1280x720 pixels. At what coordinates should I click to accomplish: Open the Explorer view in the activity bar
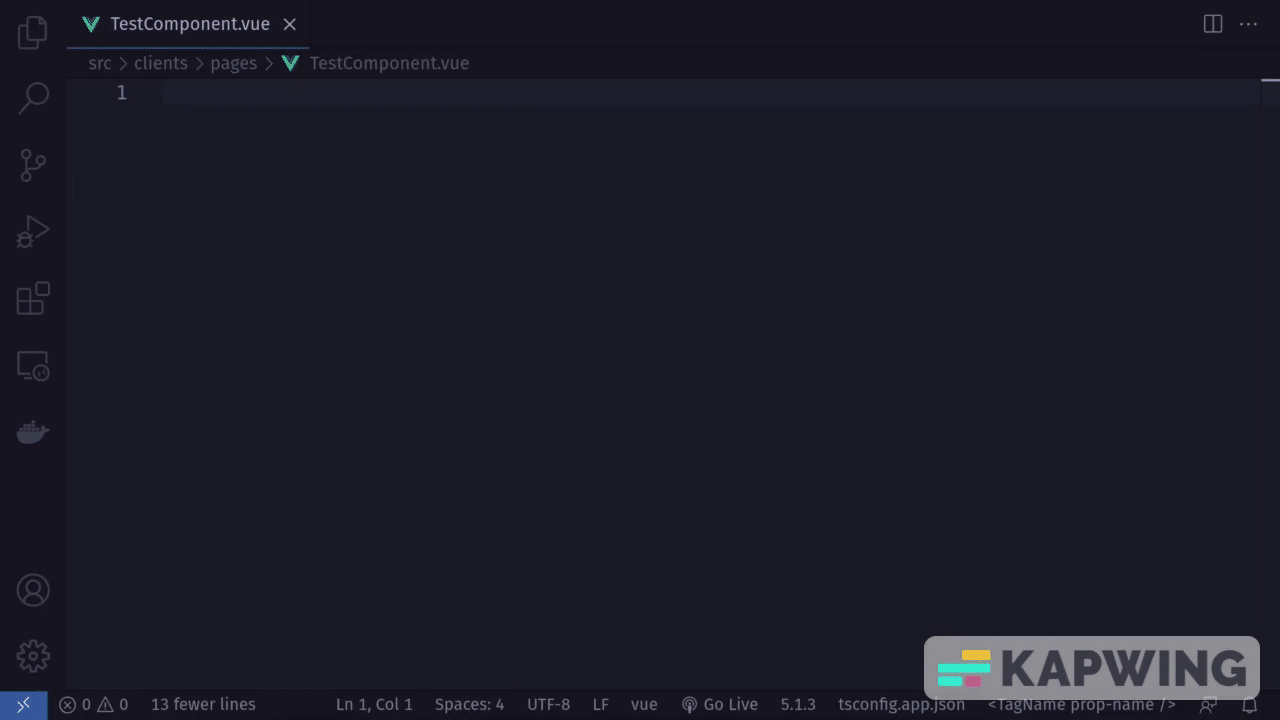(x=33, y=32)
